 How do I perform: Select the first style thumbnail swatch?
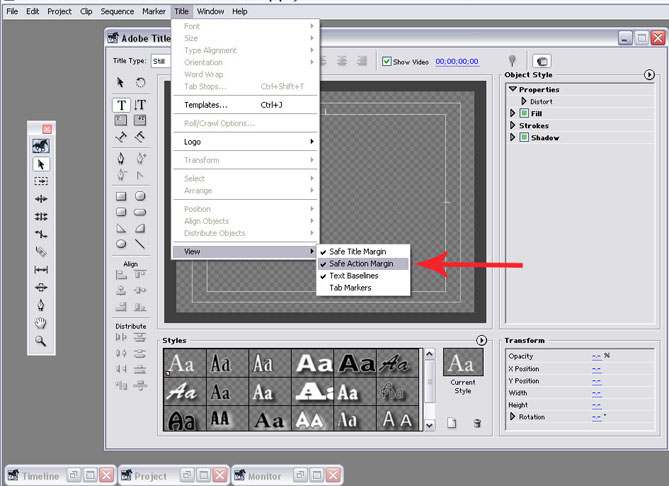[x=178, y=362]
